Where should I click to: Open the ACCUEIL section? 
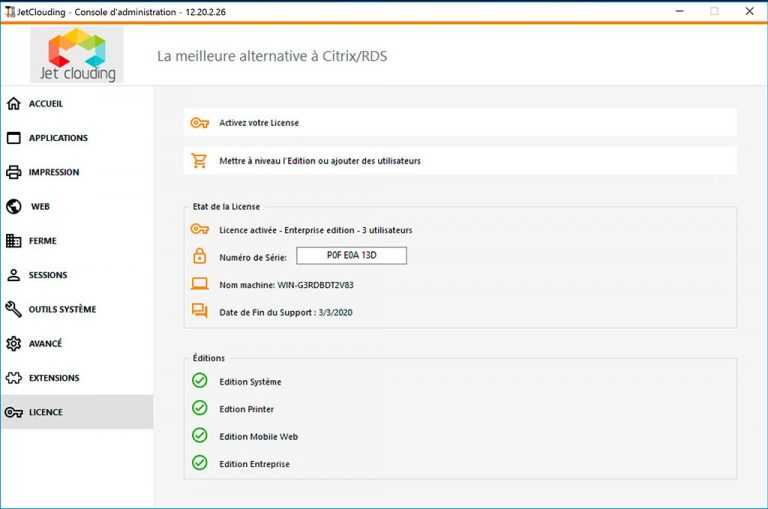(x=77, y=103)
